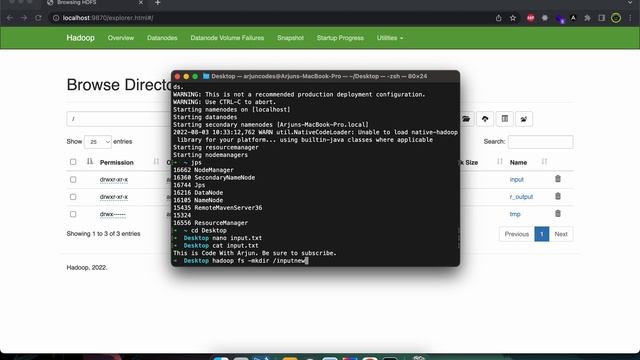Click the drwx------ permission of tmp row
Screen dimensions: 640x360
tap(113, 214)
